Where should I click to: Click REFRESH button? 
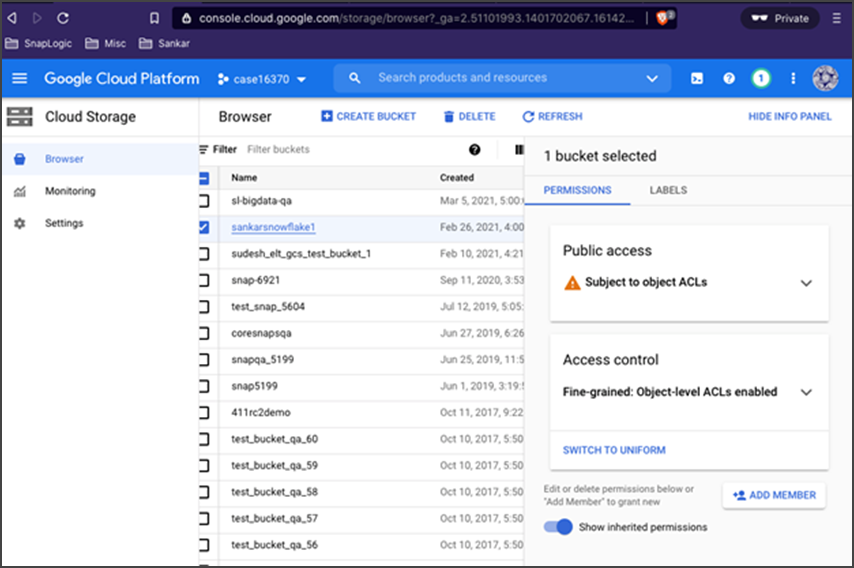(x=552, y=117)
